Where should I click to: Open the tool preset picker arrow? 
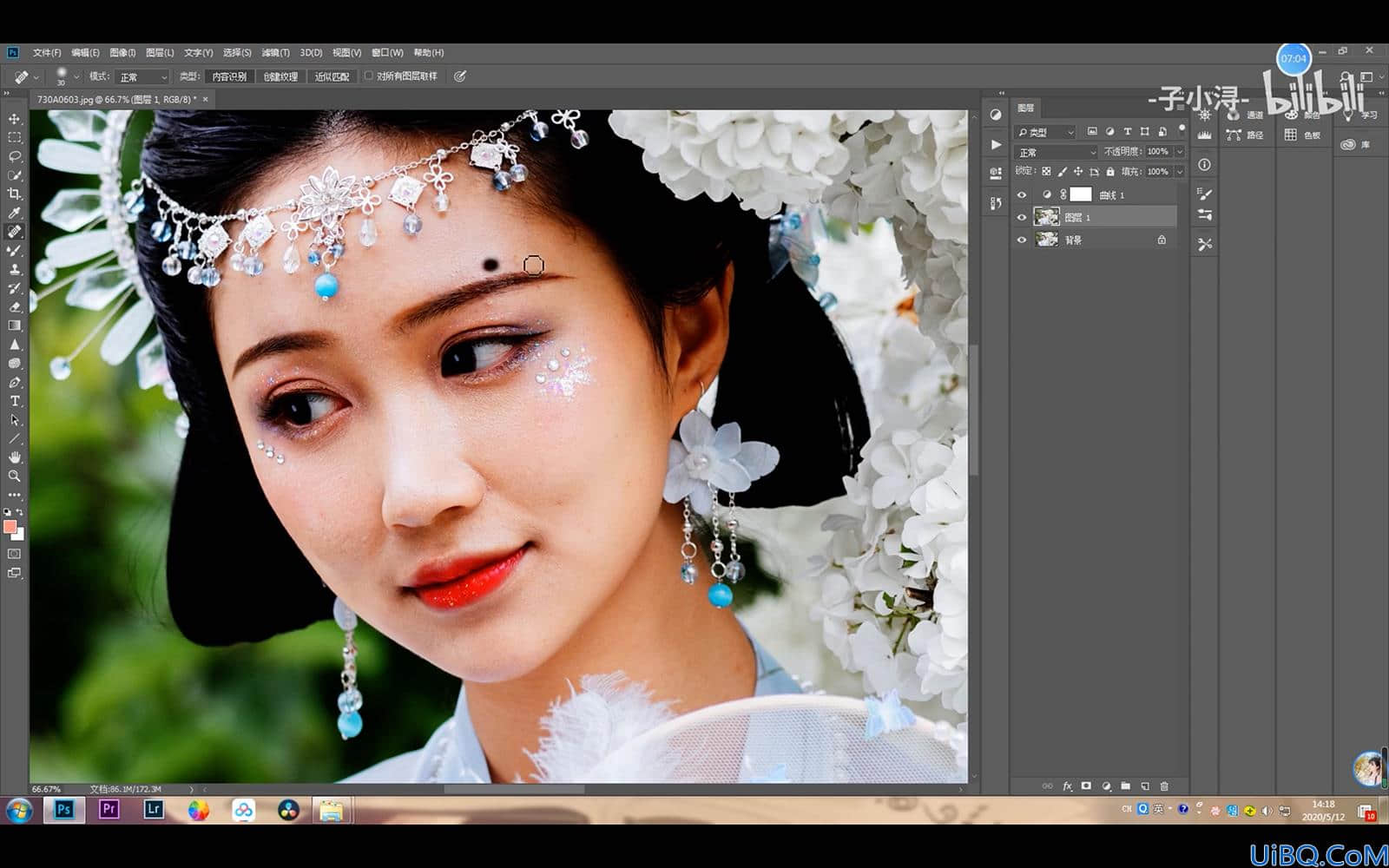coord(36,77)
